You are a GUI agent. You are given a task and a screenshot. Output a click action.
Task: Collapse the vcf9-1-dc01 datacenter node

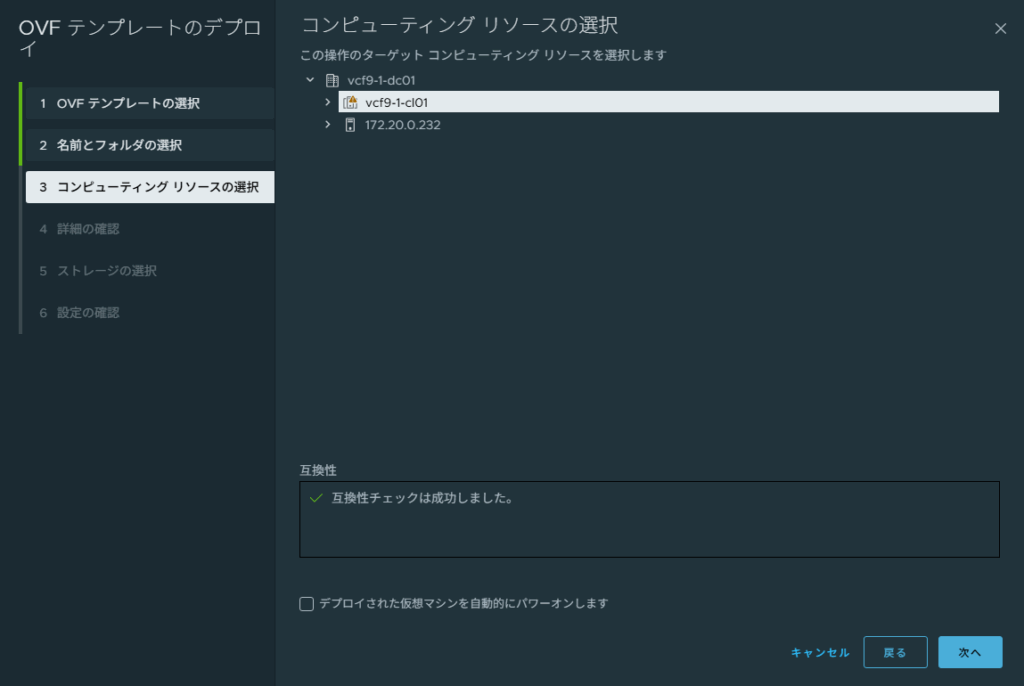tap(310, 80)
